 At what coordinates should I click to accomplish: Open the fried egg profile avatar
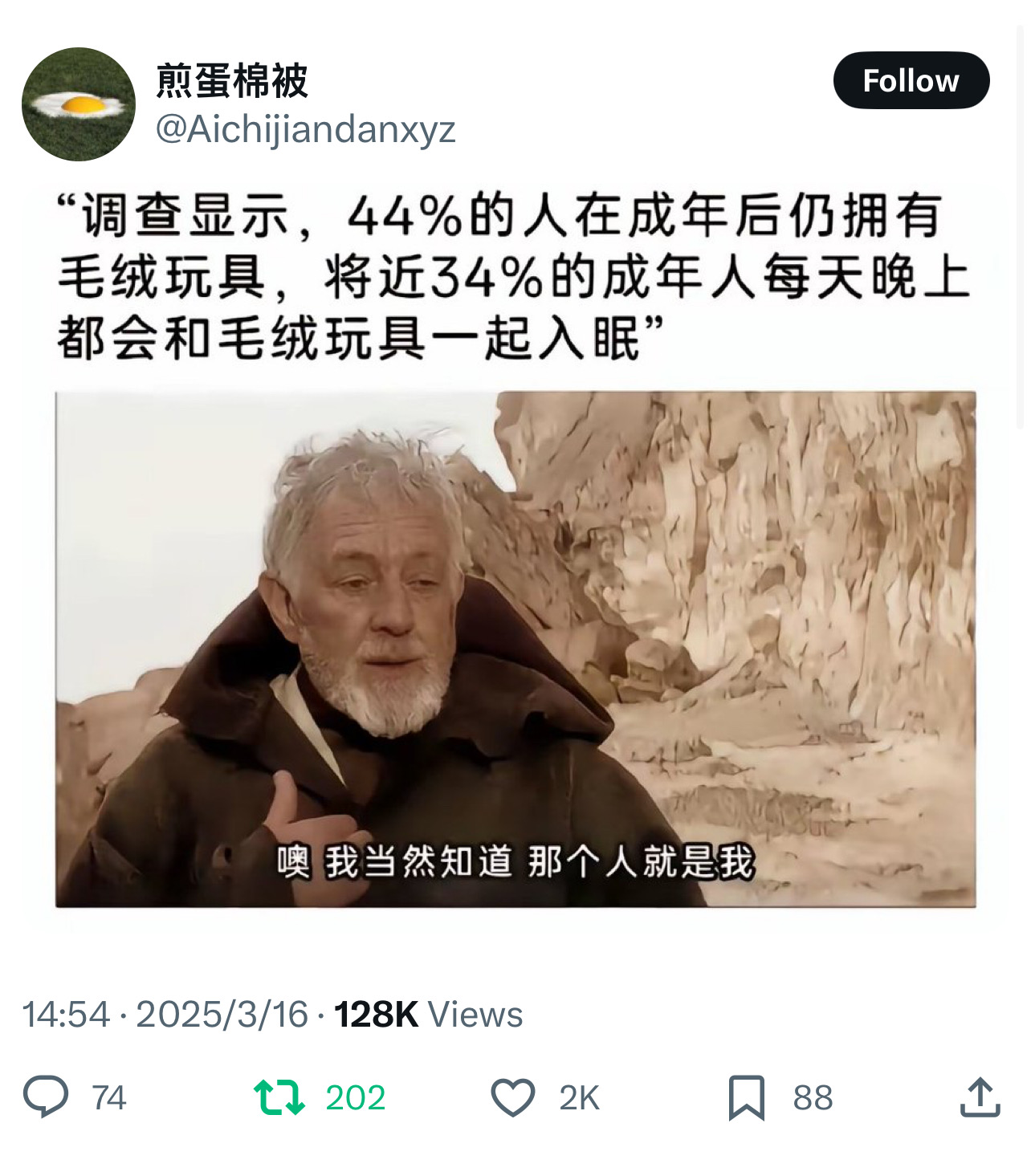(79, 104)
